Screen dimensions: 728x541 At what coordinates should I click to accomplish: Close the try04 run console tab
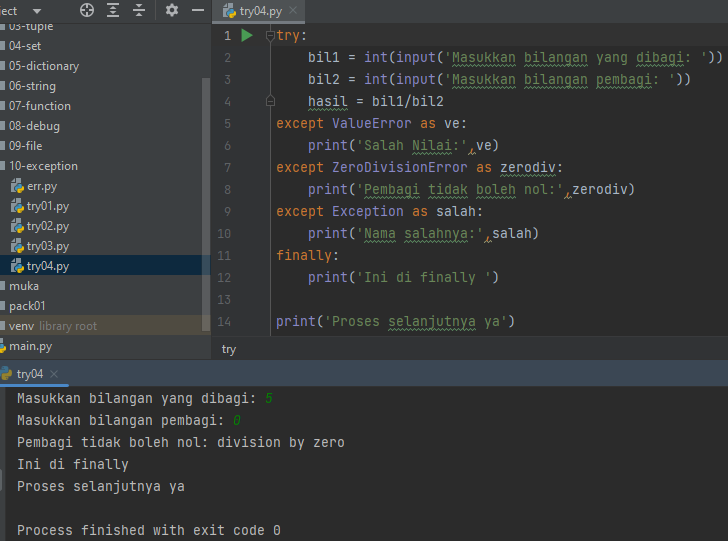[x=54, y=374]
